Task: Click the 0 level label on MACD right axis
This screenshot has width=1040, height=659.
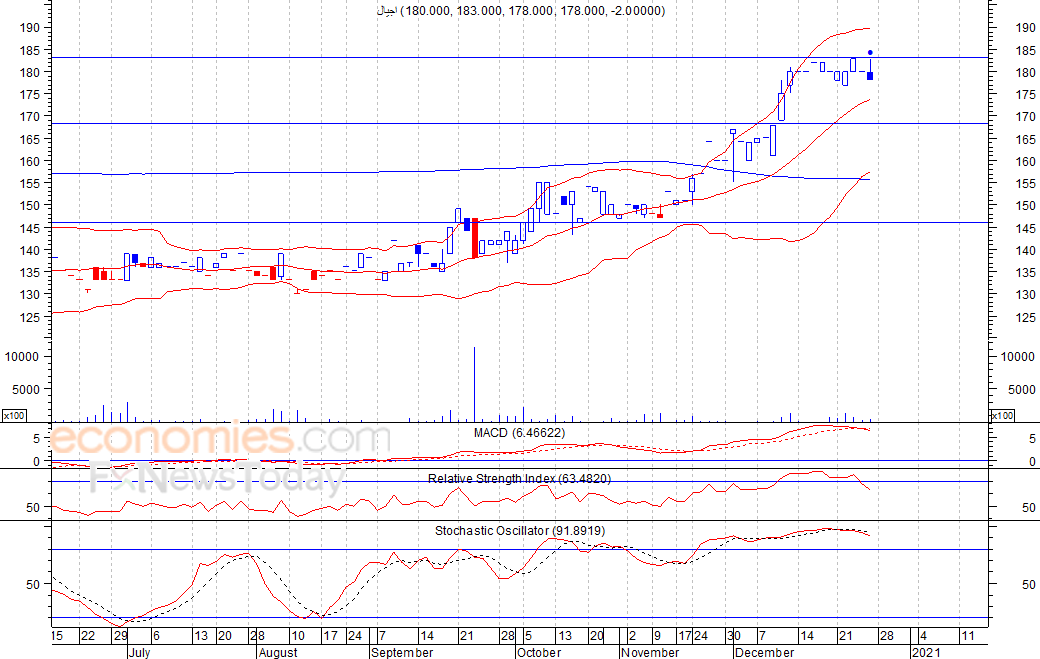Action: (x=1033, y=461)
